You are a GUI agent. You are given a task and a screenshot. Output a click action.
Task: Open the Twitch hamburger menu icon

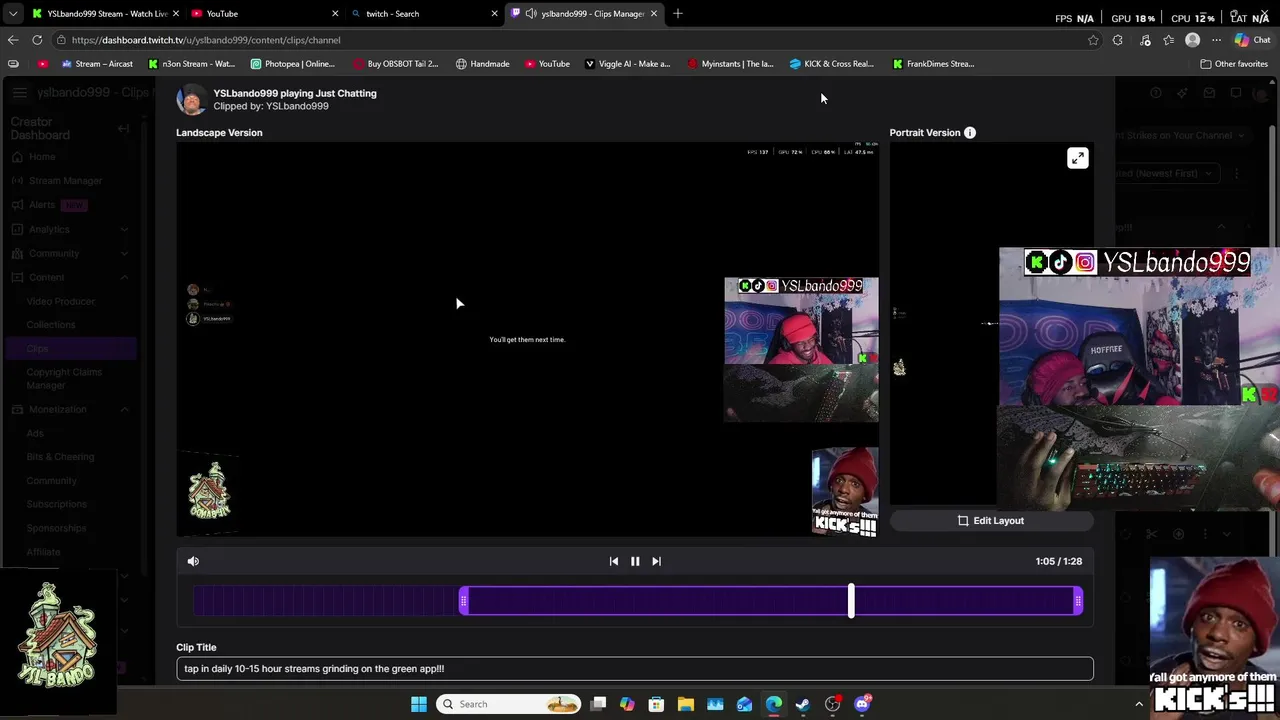[19, 93]
